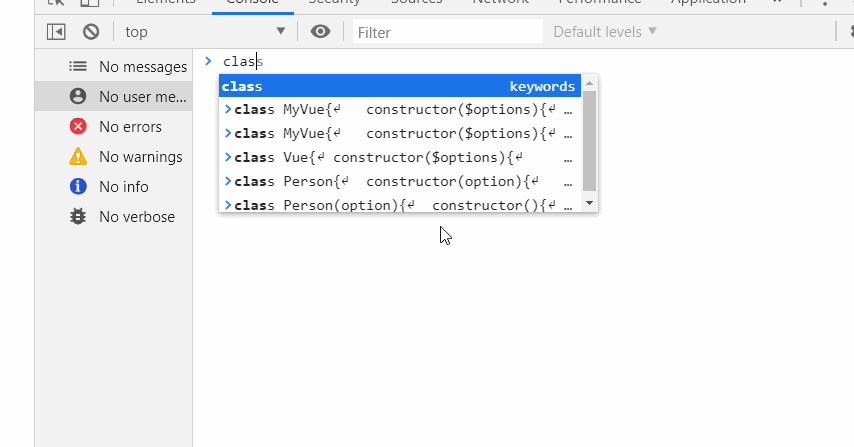Click the autocomplete scrollbar up arrow

point(589,83)
